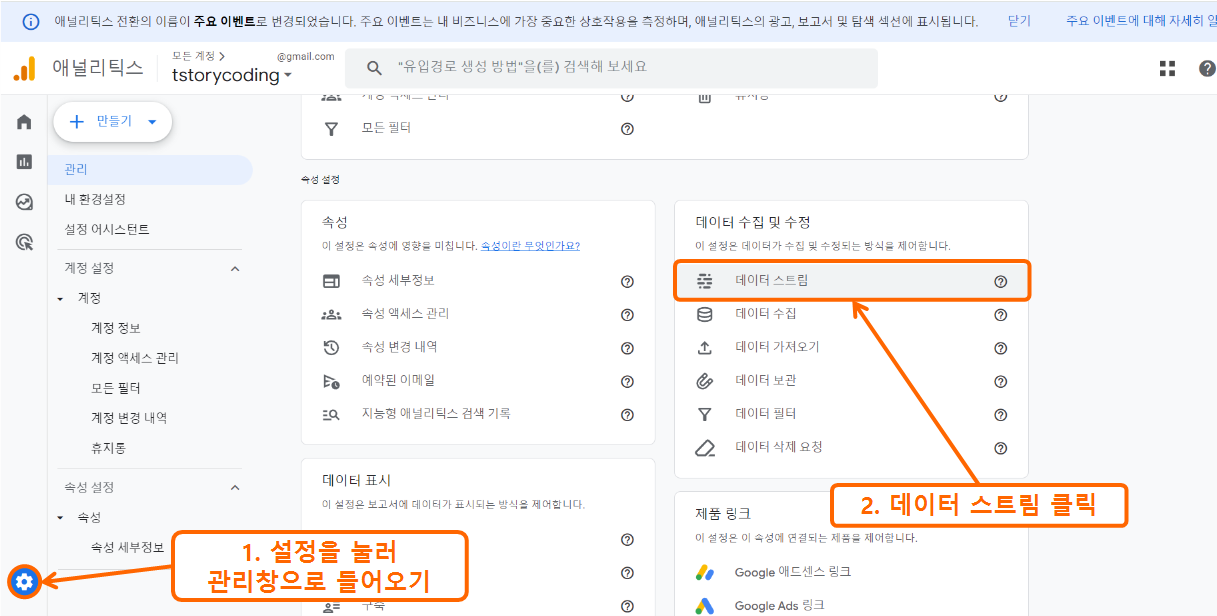The height and width of the screenshot is (616, 1217).
Task: Open the Google apps grid icon
Action: coord(1167,68)
